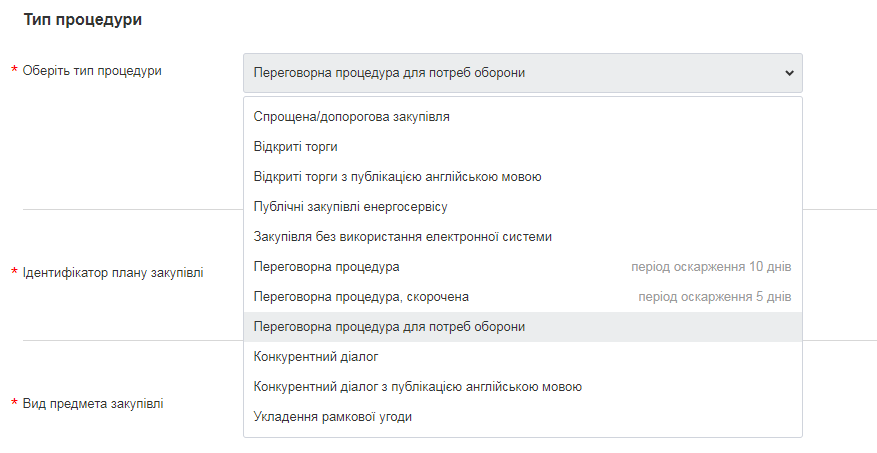Viewport: 877px width, 453px height.
Task: Select plain Переговорна процедура option
Action: [x=327, y=267]
